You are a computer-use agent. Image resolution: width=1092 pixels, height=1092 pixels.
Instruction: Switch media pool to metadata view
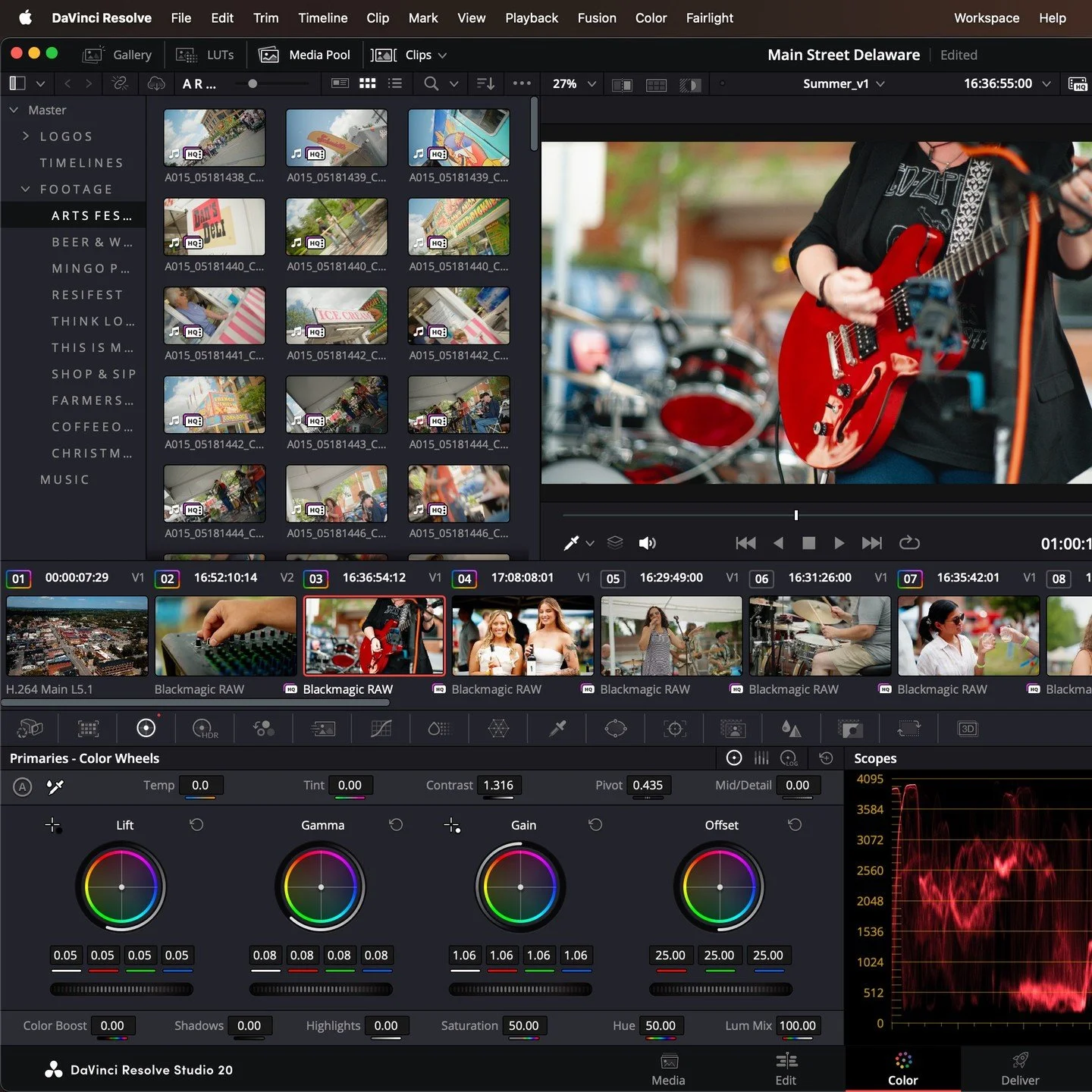(340, 83)
